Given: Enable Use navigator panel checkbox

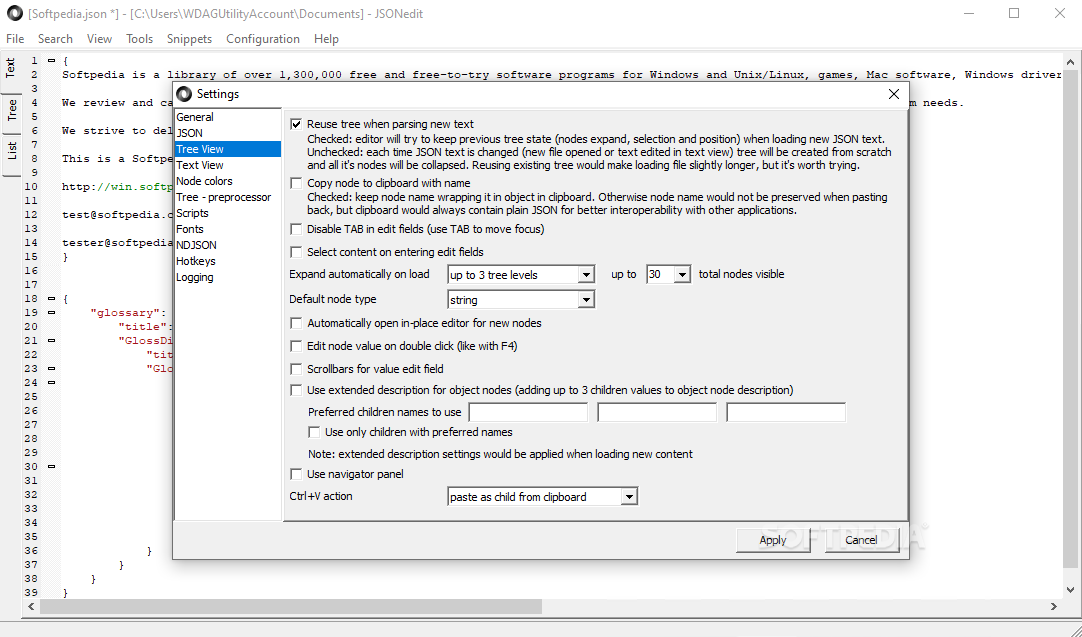Looking at the screenshot, I should tap(296, 474).
